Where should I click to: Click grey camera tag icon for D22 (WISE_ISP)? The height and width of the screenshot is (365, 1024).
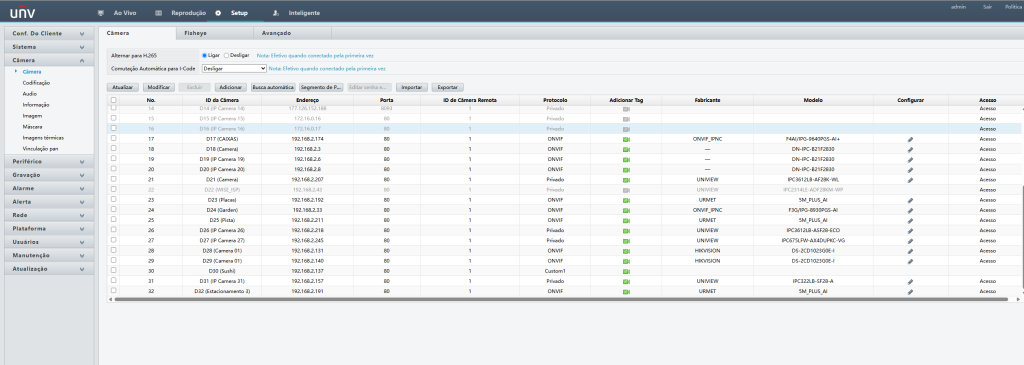coord(626,190)
